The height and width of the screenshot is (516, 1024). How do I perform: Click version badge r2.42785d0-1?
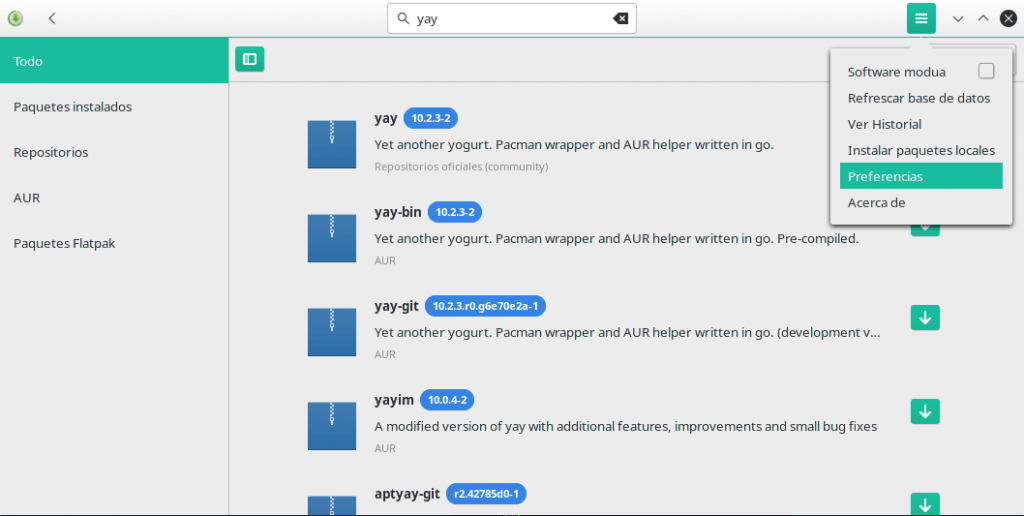[486, 494]
